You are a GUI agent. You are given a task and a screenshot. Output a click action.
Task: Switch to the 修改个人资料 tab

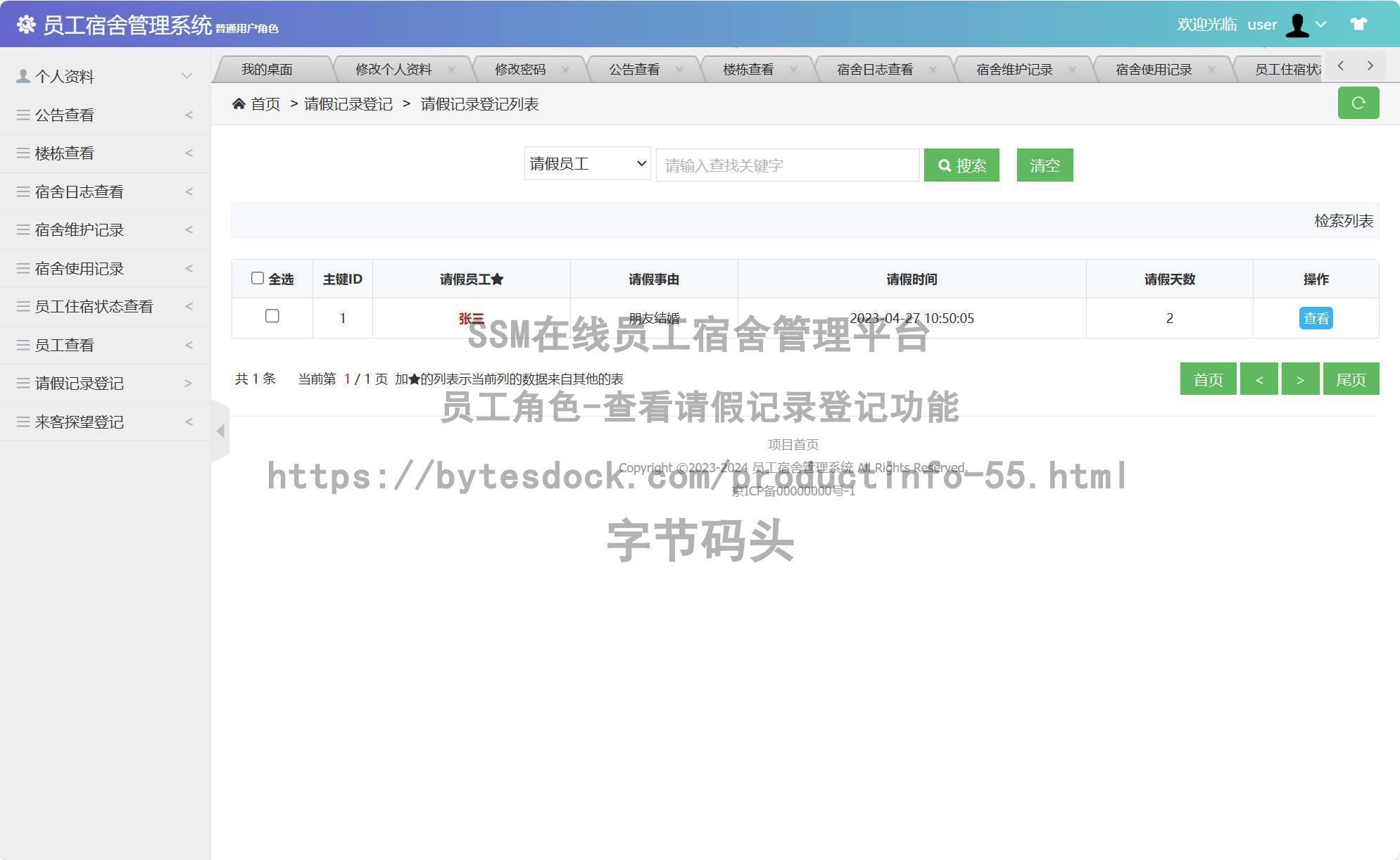click(393, 70)
